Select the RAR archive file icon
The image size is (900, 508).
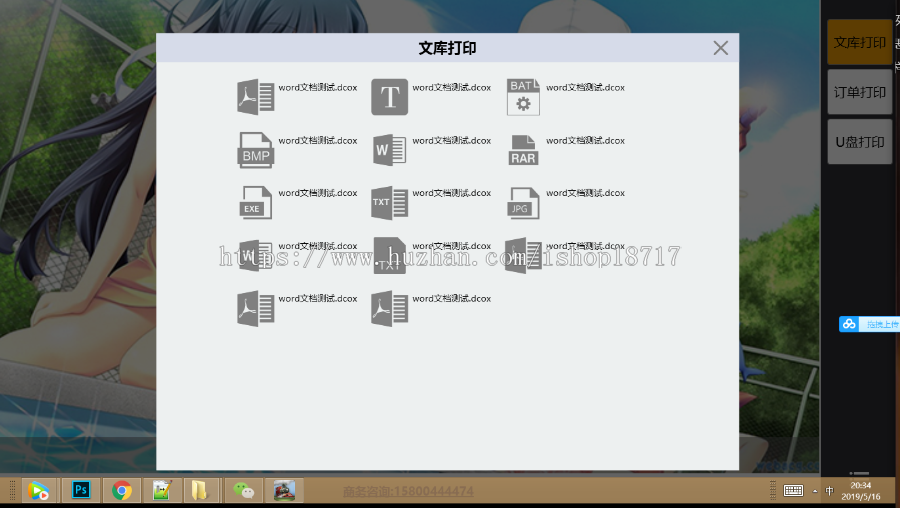coord(523,150)
